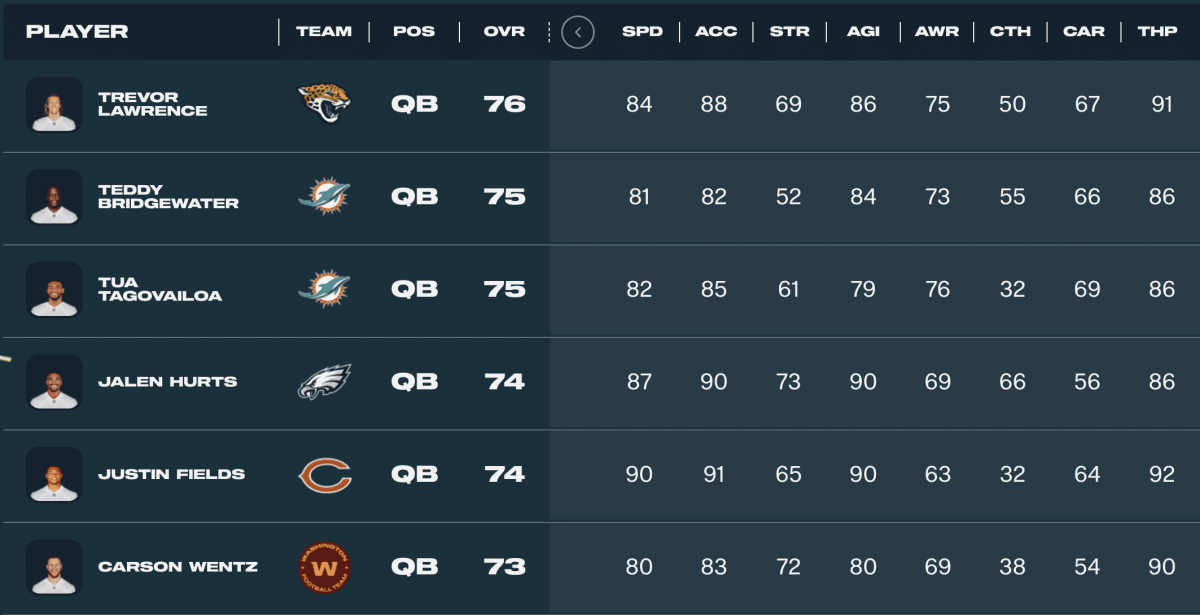Sort by the TEAM column header
The width and height of the screenshot is (1200, 615).
click(x=324, y=32)
